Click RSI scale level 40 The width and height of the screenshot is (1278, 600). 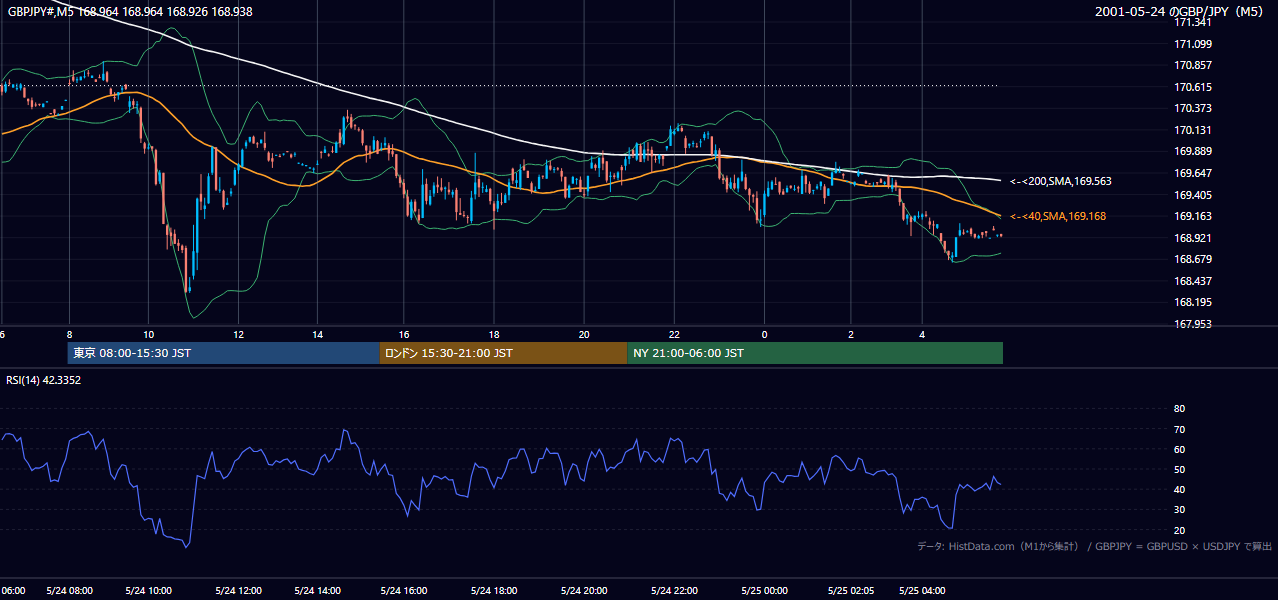pos(1179,489)
